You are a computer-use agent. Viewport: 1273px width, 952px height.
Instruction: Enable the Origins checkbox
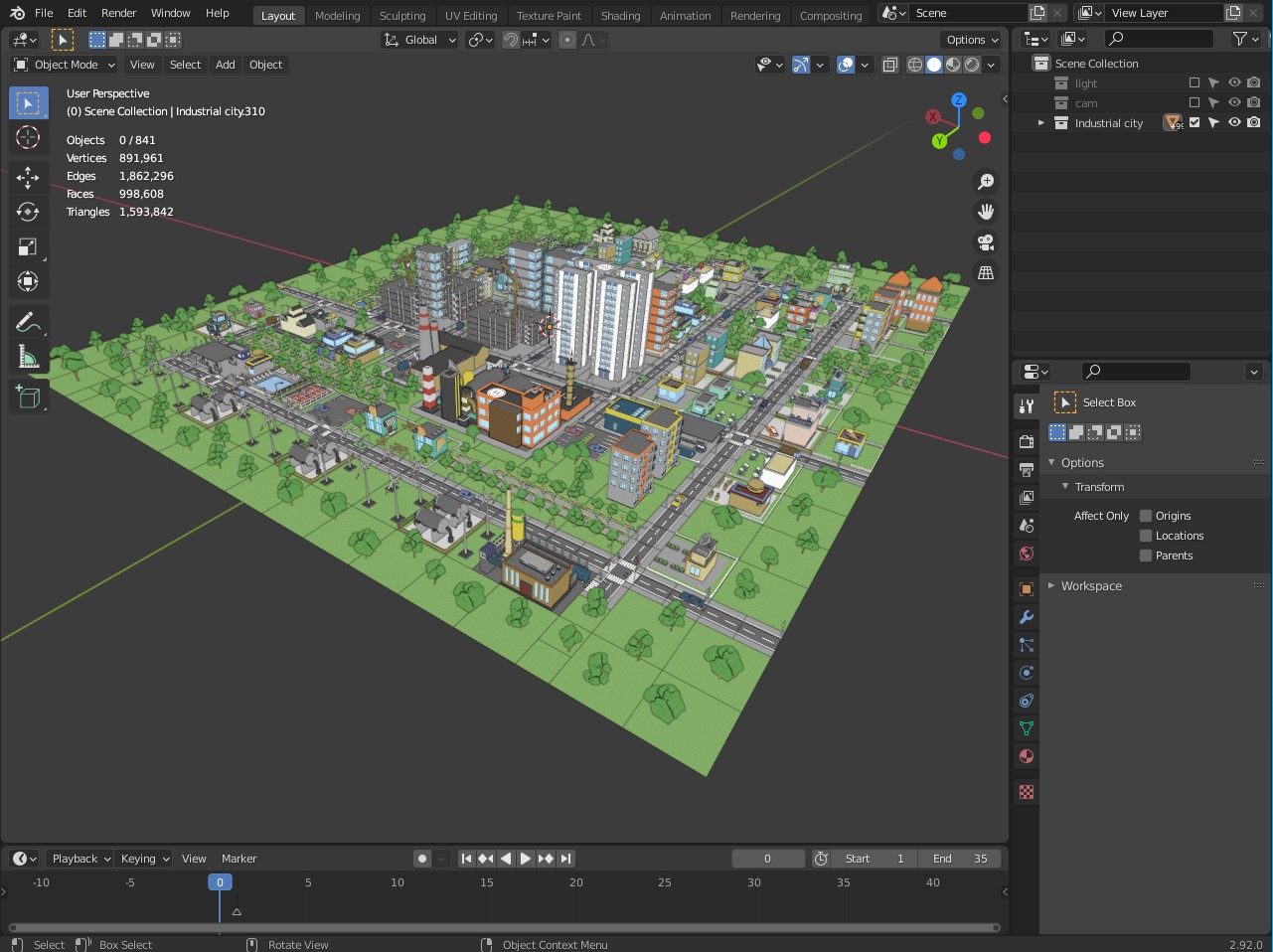[1146, 516]
